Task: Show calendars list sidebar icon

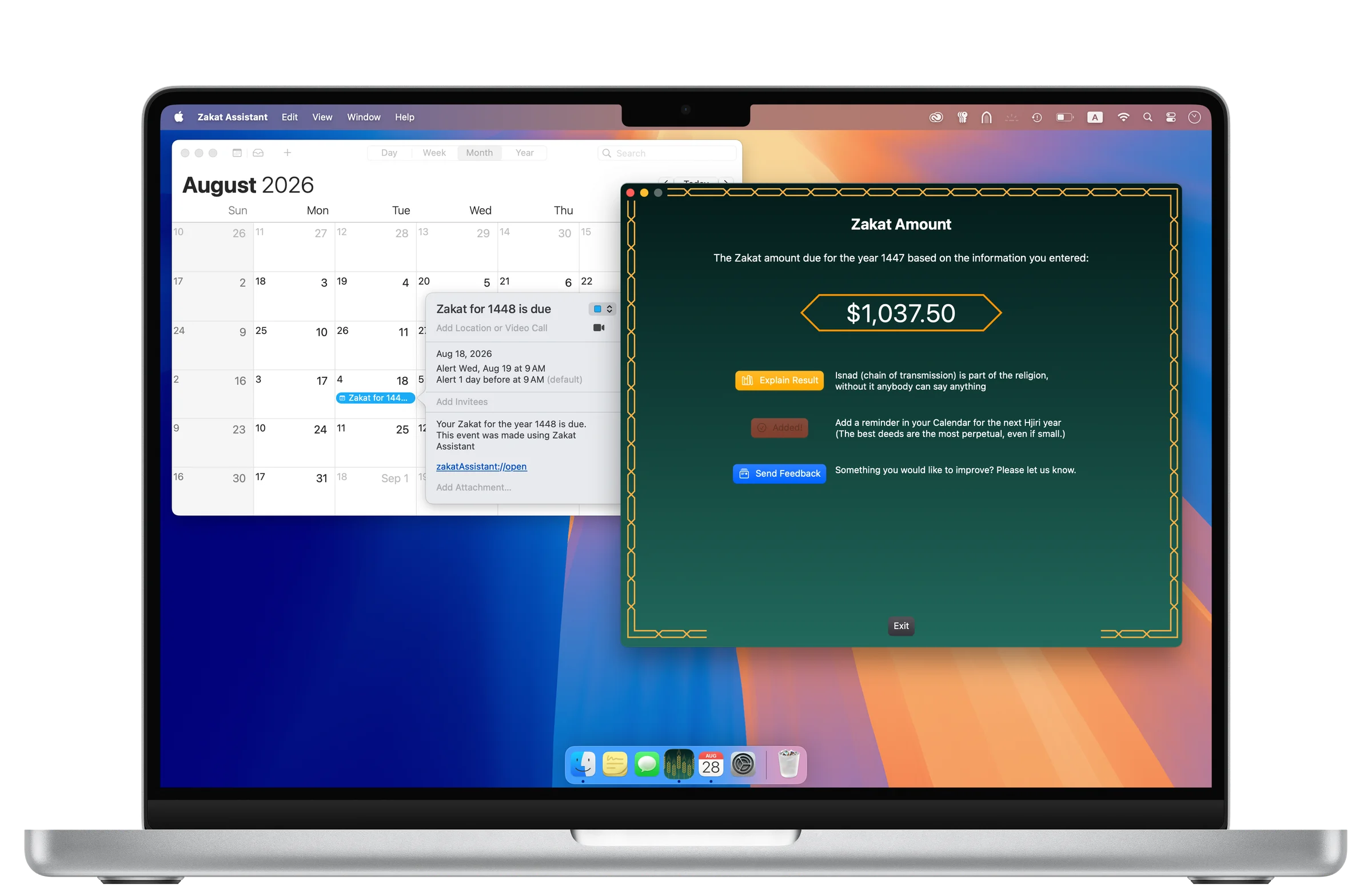Action: 237,153
